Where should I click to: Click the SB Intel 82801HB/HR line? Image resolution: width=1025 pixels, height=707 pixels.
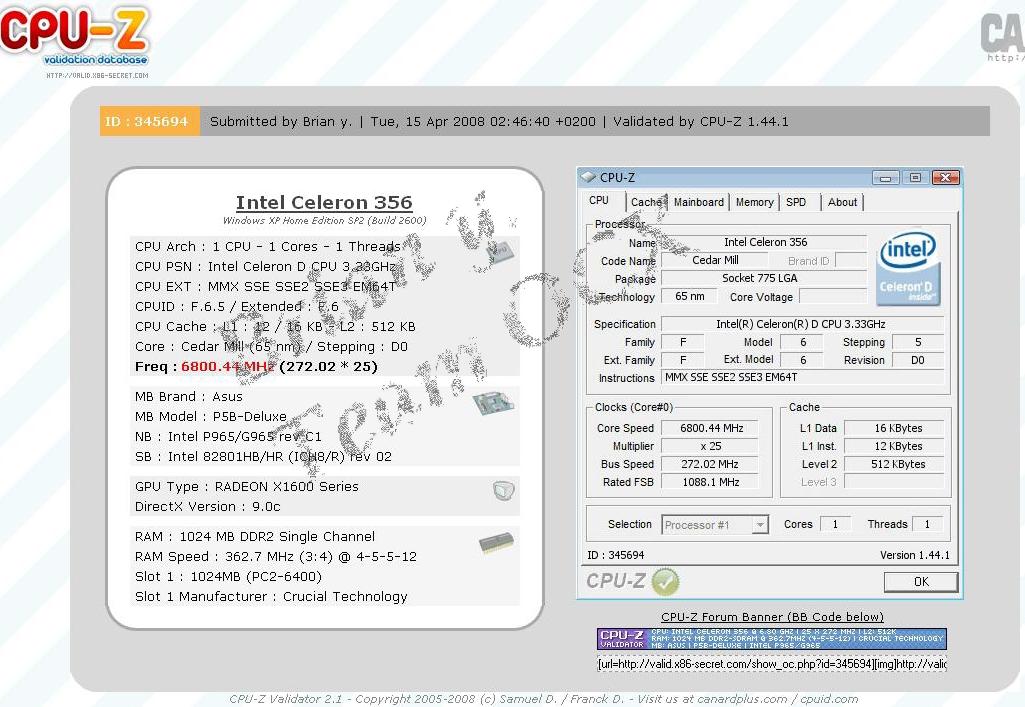(263, 457)
